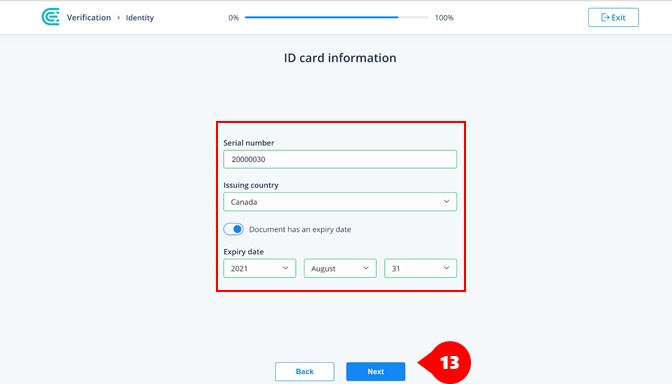Open the expiry month dropdown showing August

pyautogui.click(x=340, y=268)
